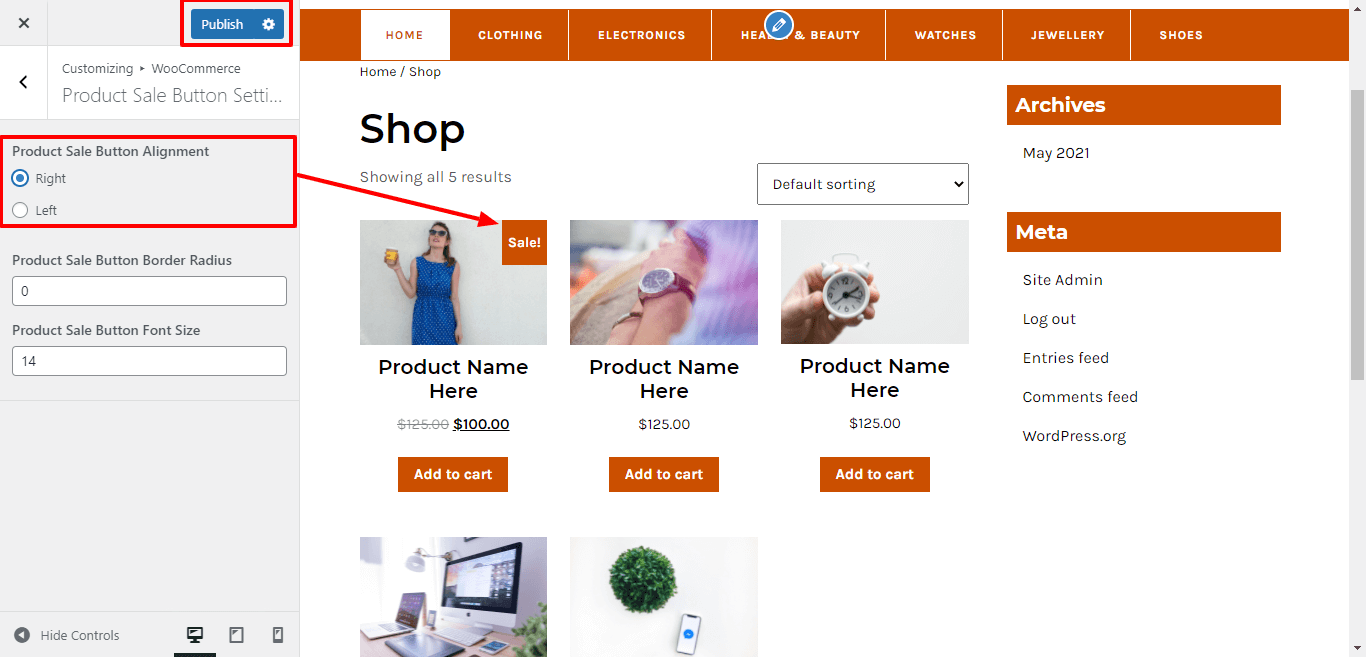Go back using the left chevron arrow

tap(24, 82)
